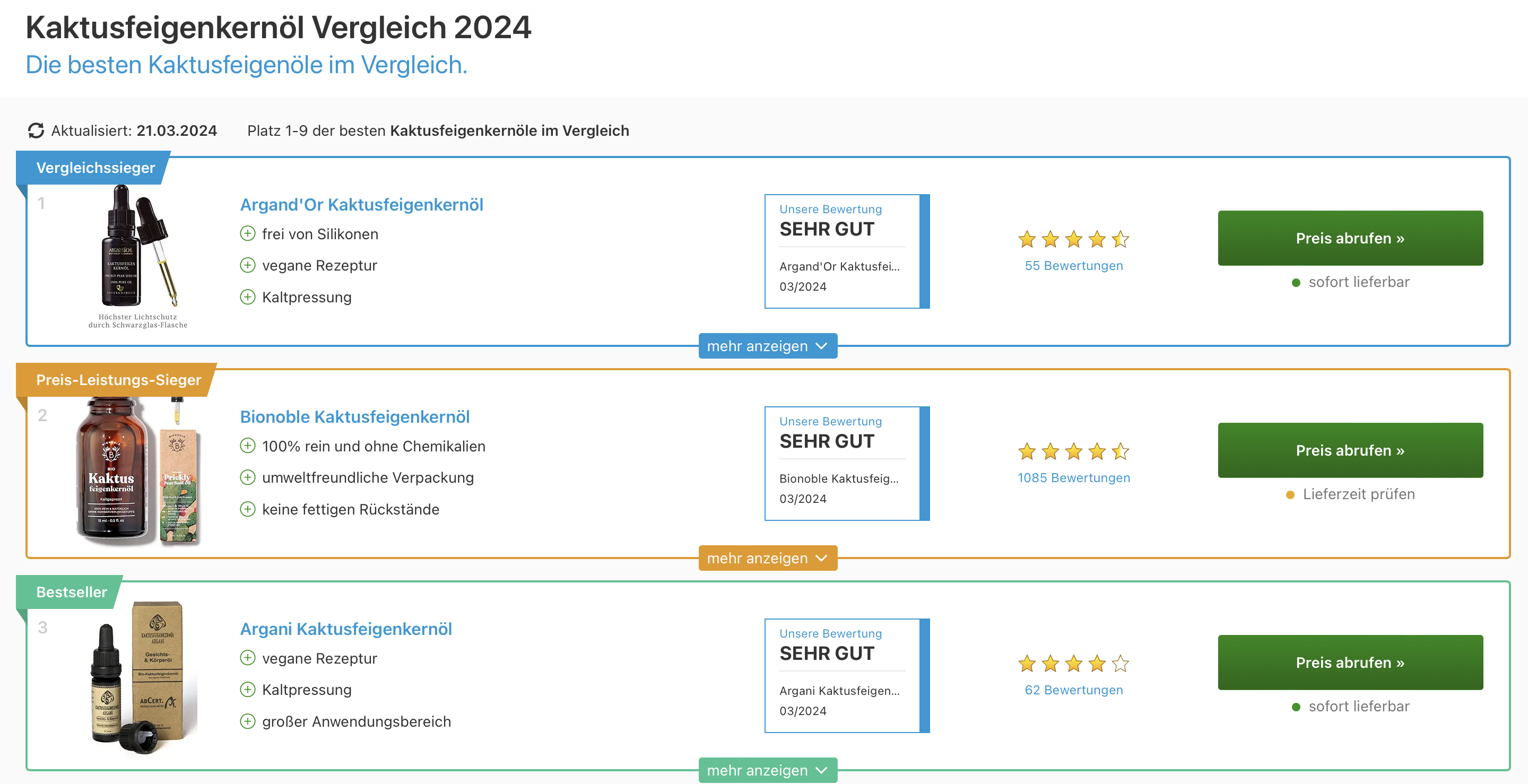Click the refresh icon beside Aktualisiert
Image resolution: width=1528 pixels, height=784 pixels.
click(x=36, y=130)
